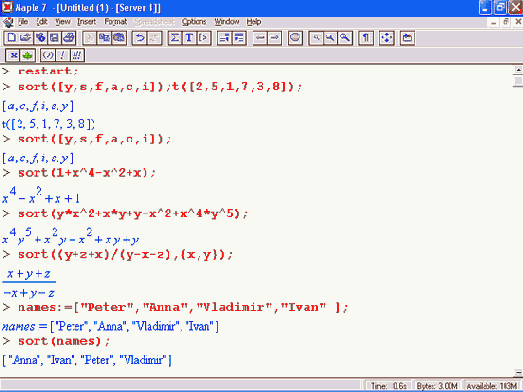The height and width of the screenshot is (392, 523).
Task: Open the Options menu
Action: pos(194,22)
